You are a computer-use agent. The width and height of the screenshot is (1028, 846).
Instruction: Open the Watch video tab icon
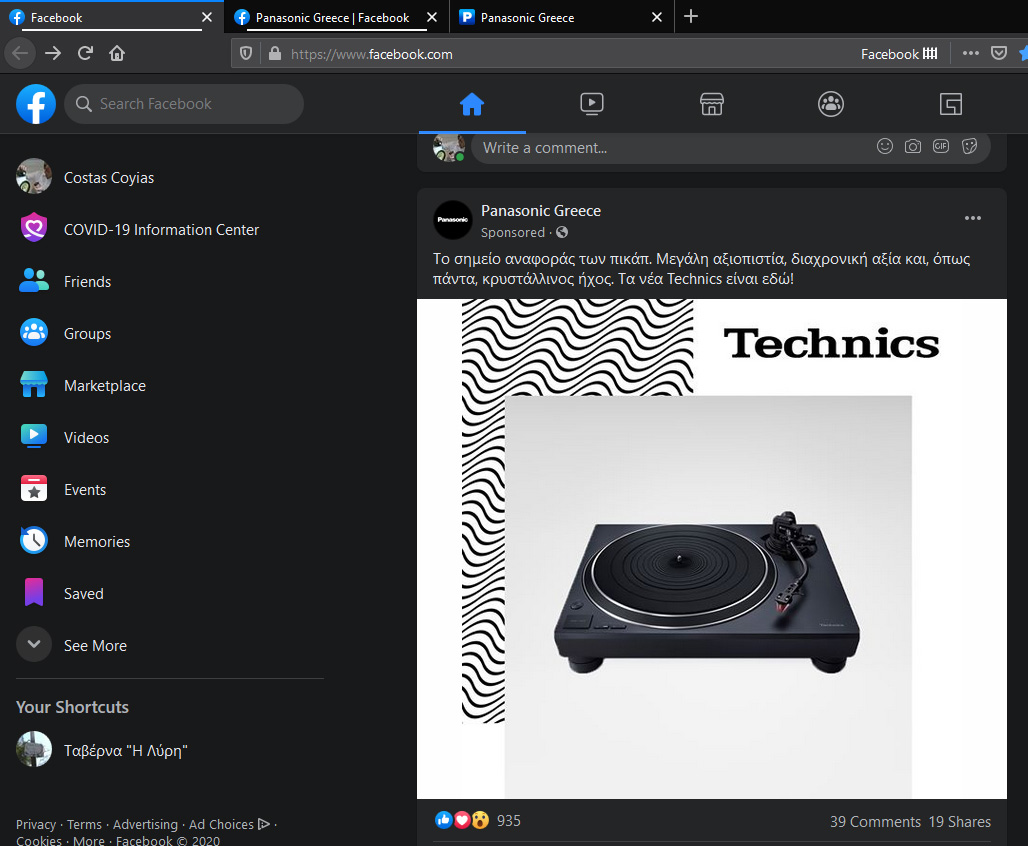point(592,104)
